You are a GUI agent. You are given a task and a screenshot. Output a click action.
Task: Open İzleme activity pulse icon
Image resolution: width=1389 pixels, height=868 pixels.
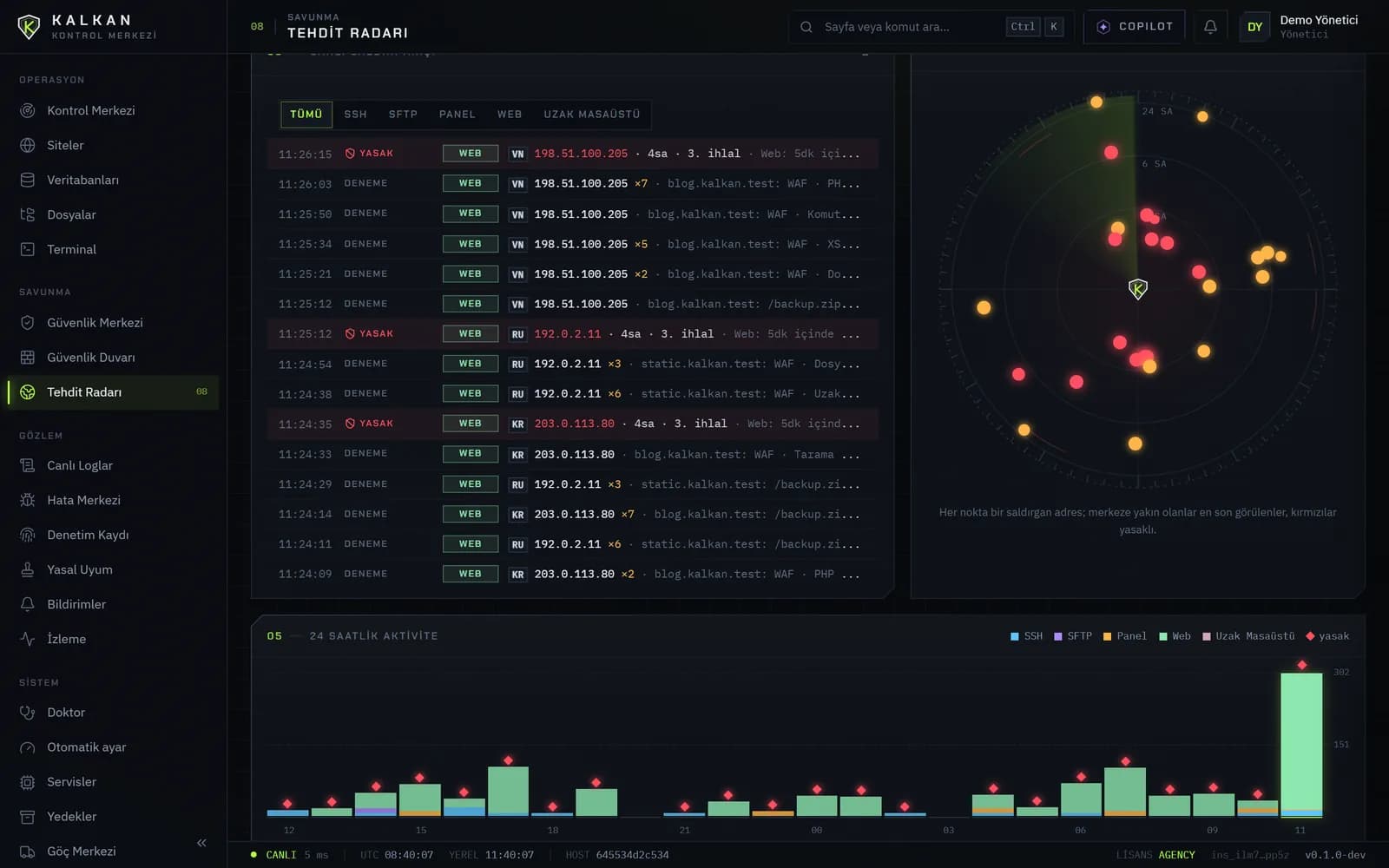click(x=28, y=639)
